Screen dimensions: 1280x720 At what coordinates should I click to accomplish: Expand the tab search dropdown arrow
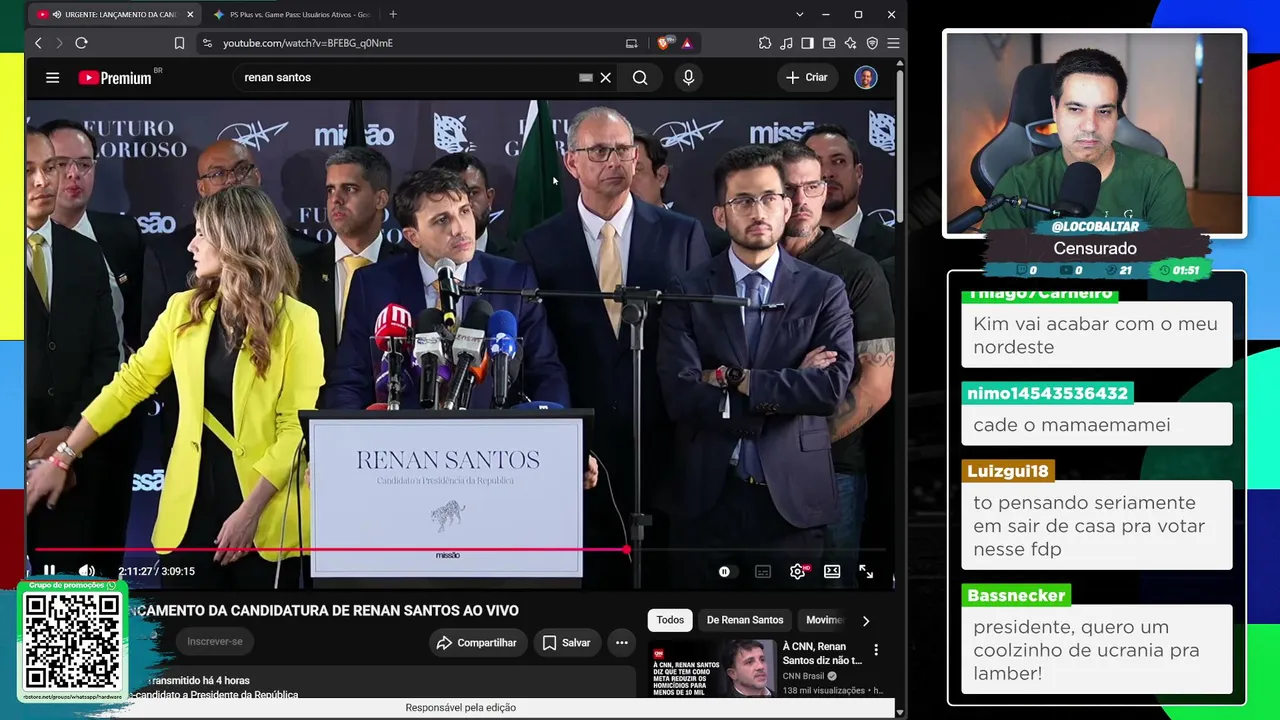[799, 14]
